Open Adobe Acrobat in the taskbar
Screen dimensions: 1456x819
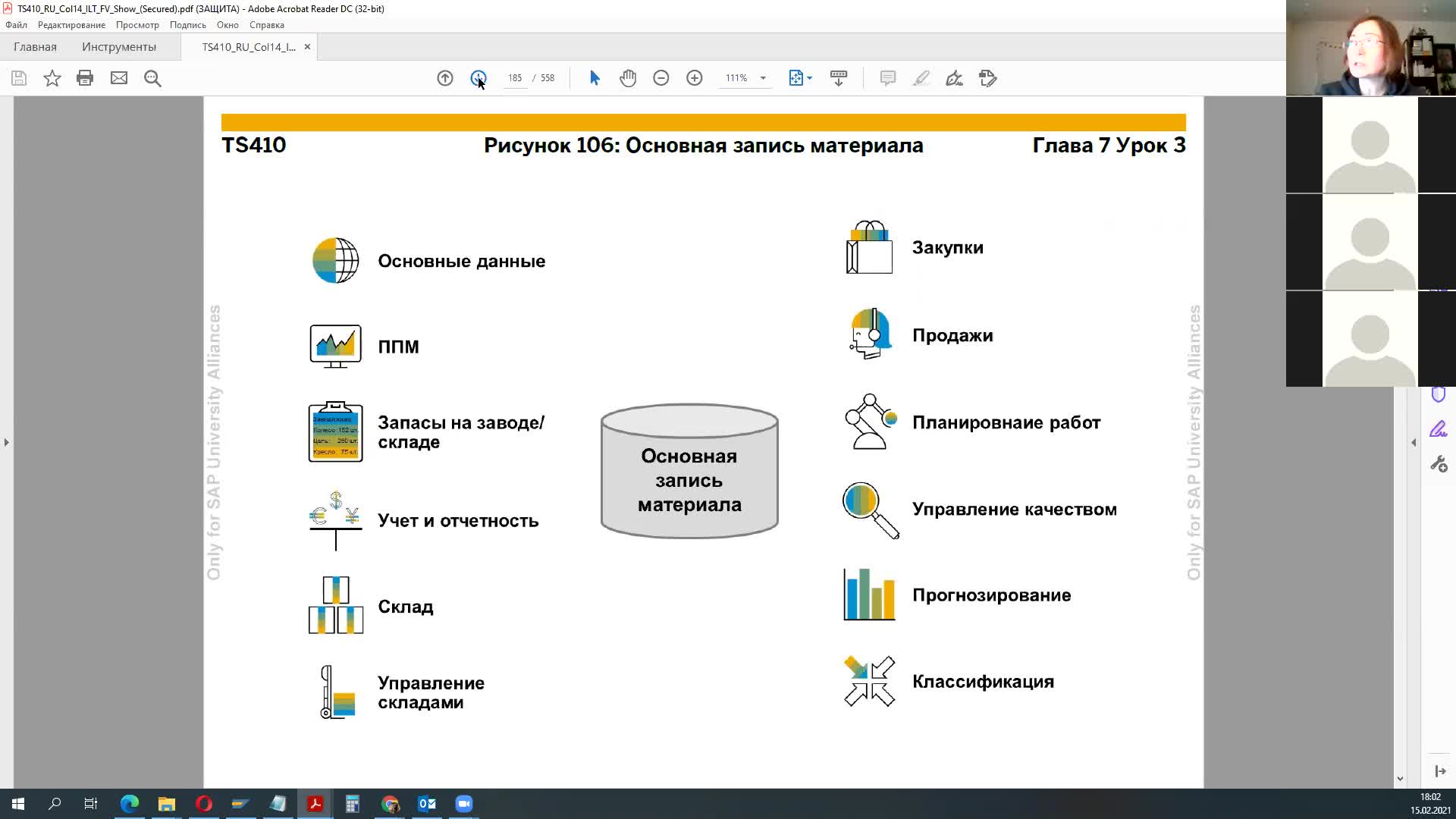pyautogui.click(x=315, y=804)
